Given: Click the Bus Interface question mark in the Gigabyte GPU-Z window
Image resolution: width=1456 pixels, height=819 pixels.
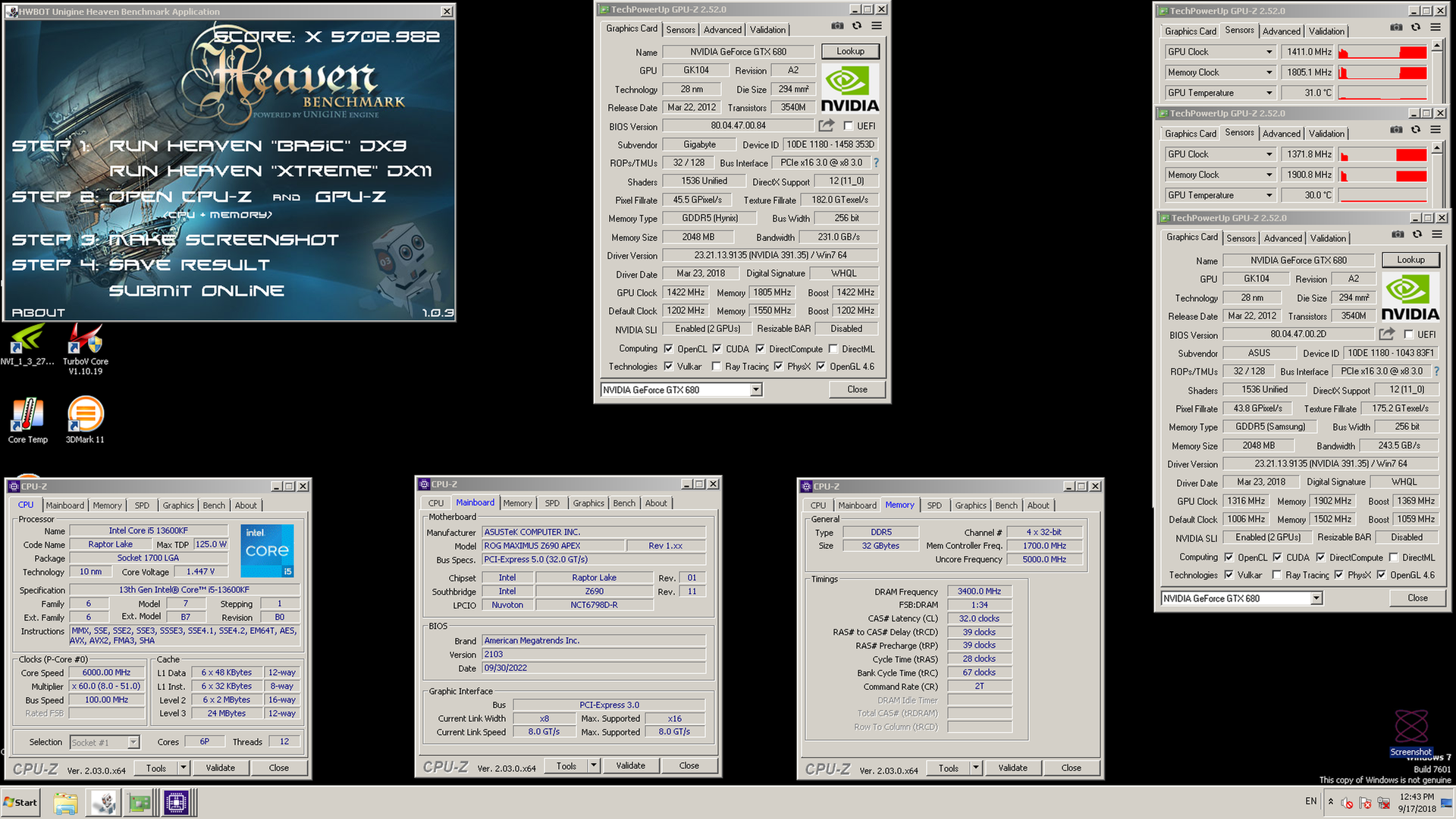Looking at the screenshot, I should [877, 162].
